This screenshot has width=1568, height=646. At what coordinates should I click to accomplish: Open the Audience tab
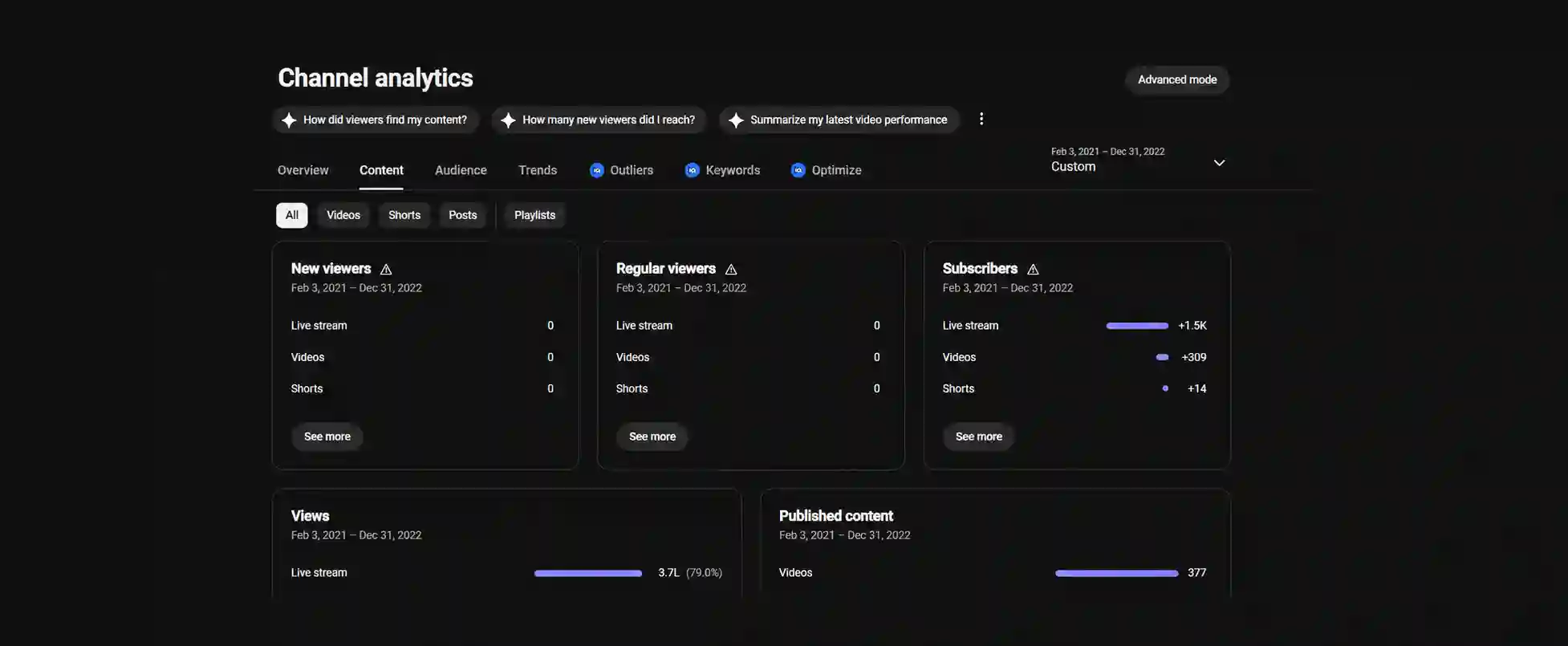[461, 170]
